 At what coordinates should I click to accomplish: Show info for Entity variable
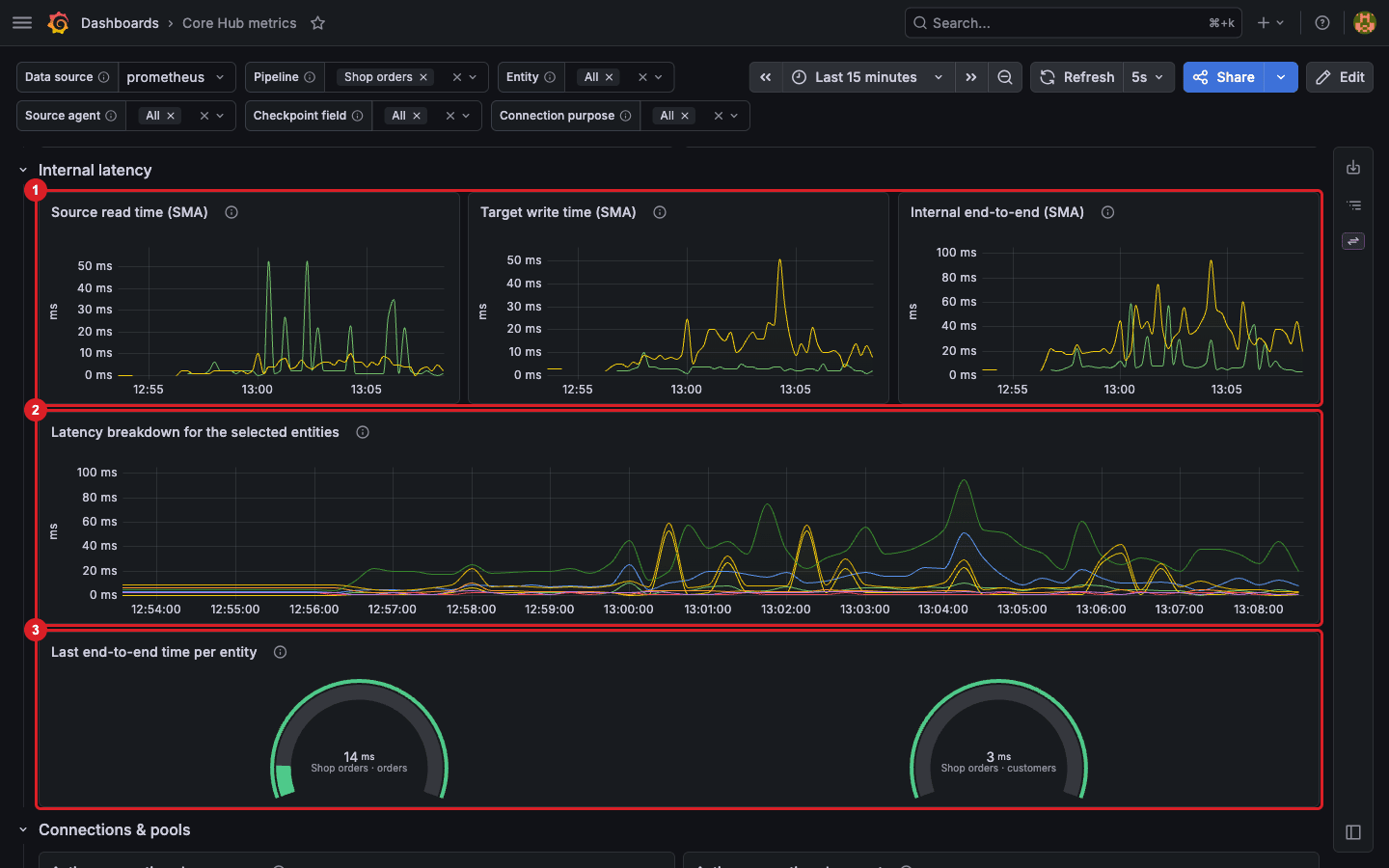click(x=550, y=77)
